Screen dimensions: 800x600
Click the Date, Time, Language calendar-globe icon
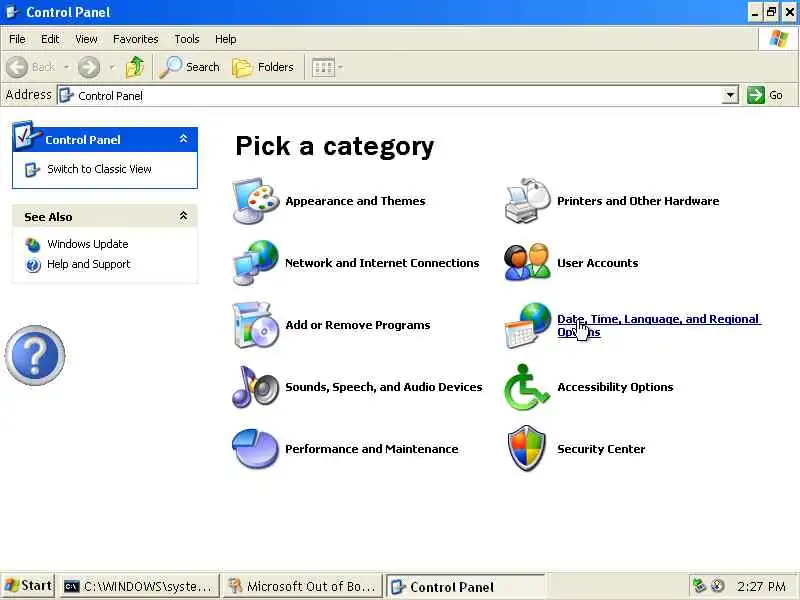pos(528,325)
